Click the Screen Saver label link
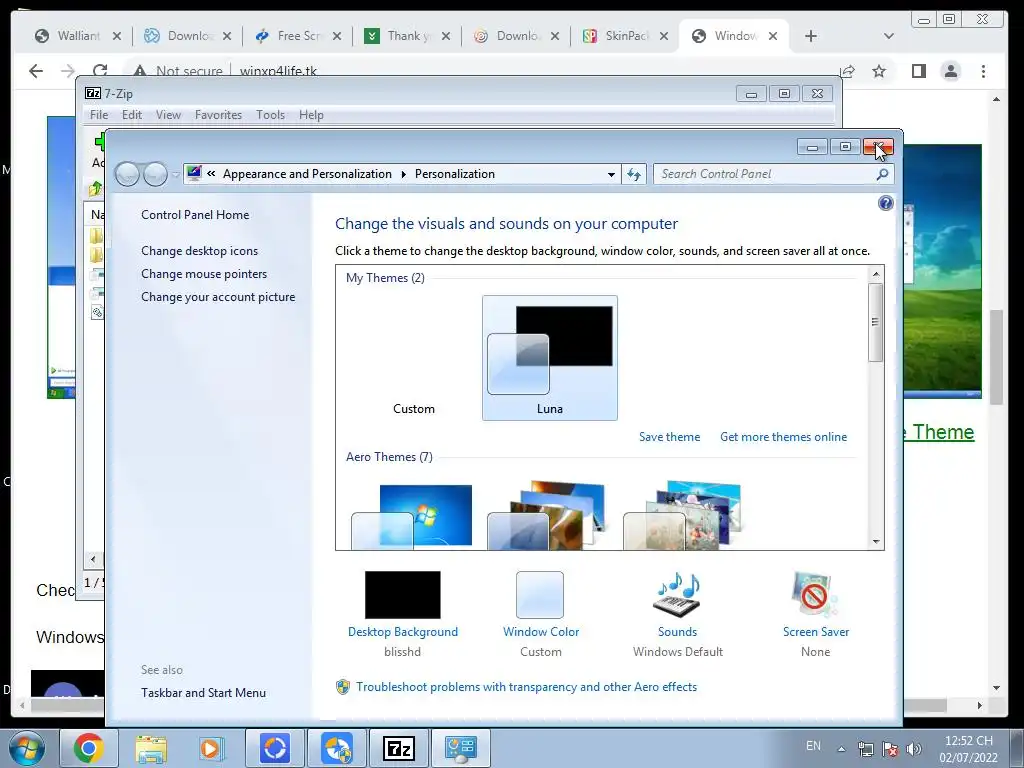The image size is (1024, 768). click(x=816, y=632)
